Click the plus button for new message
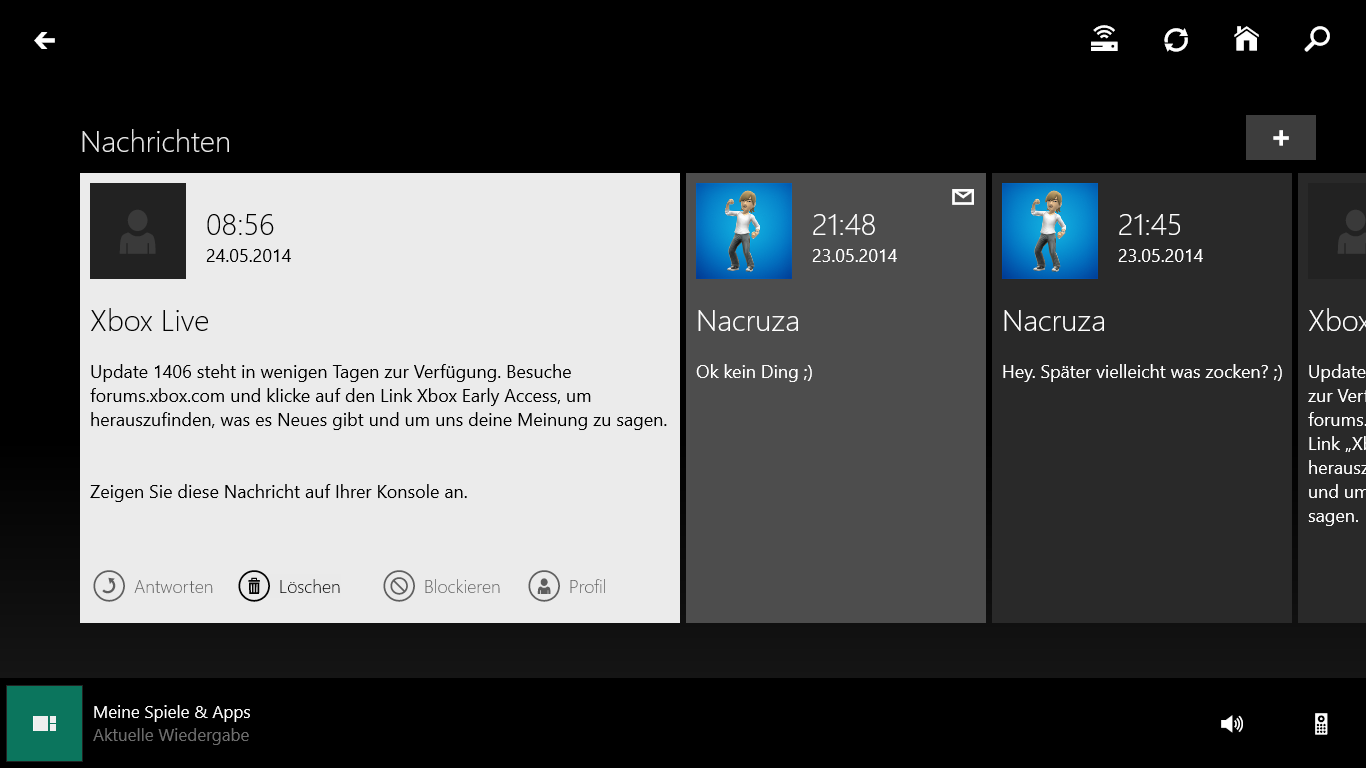The height and width of the screenshot is (768, 1366). (x=1280, y=138)
